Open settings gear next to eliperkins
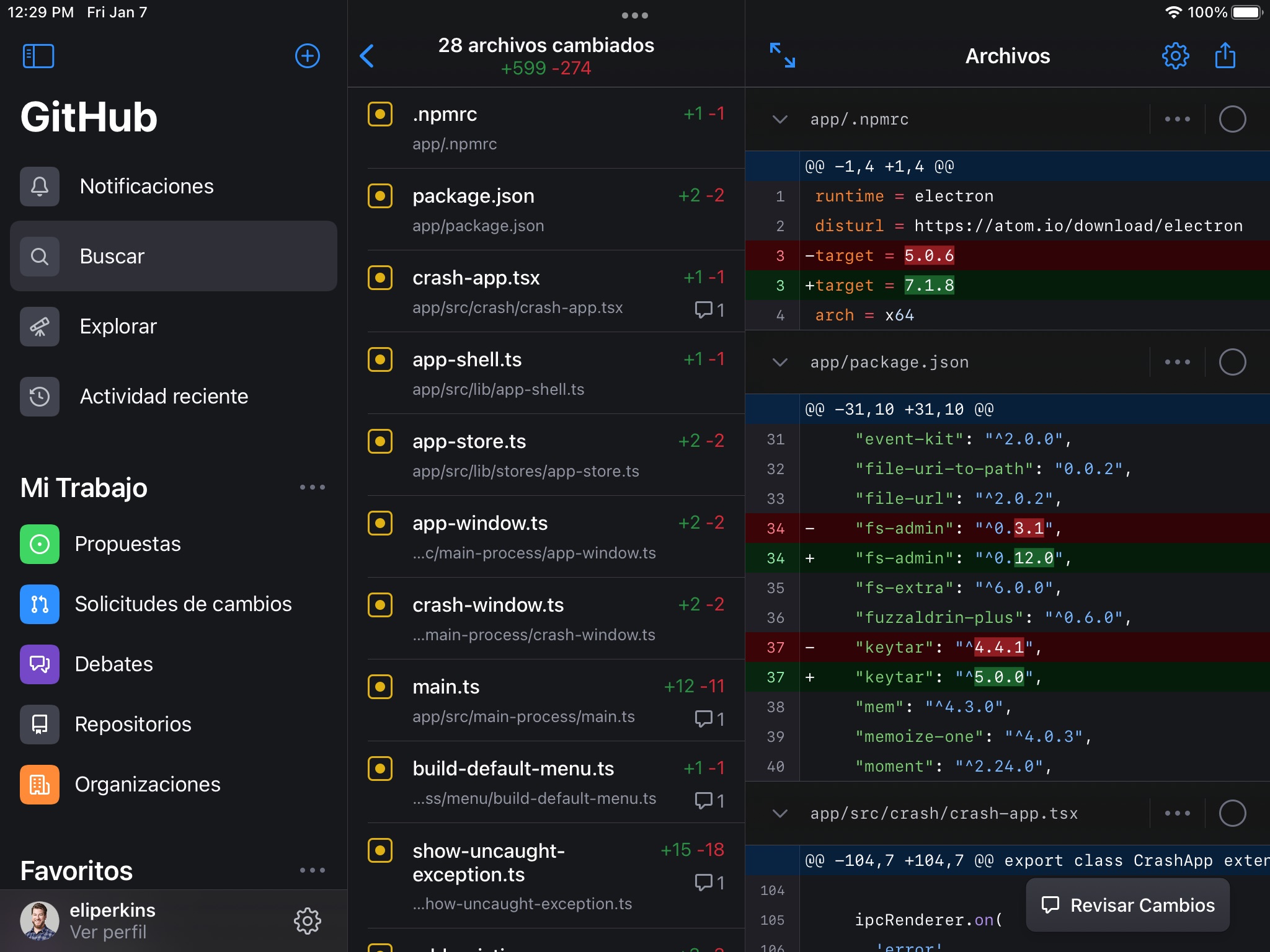 tap(308, 921)
